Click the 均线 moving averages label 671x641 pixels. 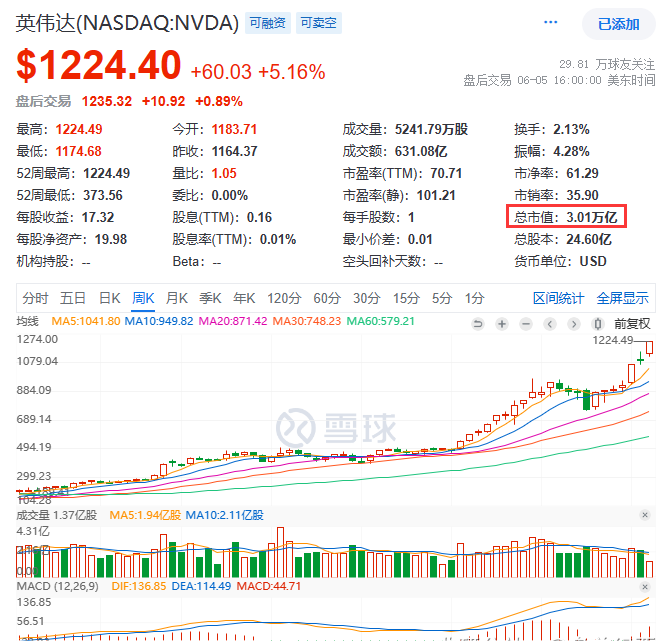[27, 321]
